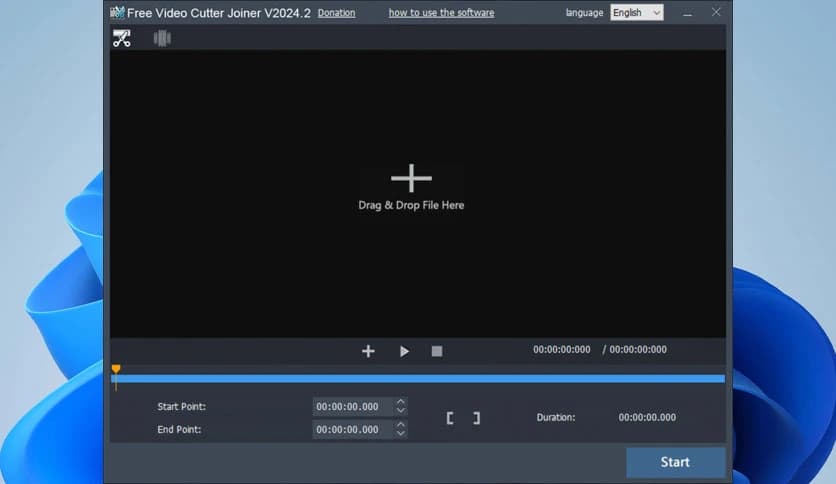Set end point with right bracket icon
836x484 pixels.
coord(477,418)
